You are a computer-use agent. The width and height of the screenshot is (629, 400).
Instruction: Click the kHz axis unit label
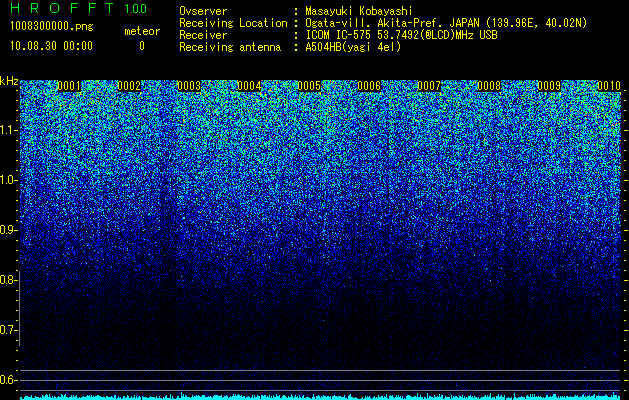(9, 81)
